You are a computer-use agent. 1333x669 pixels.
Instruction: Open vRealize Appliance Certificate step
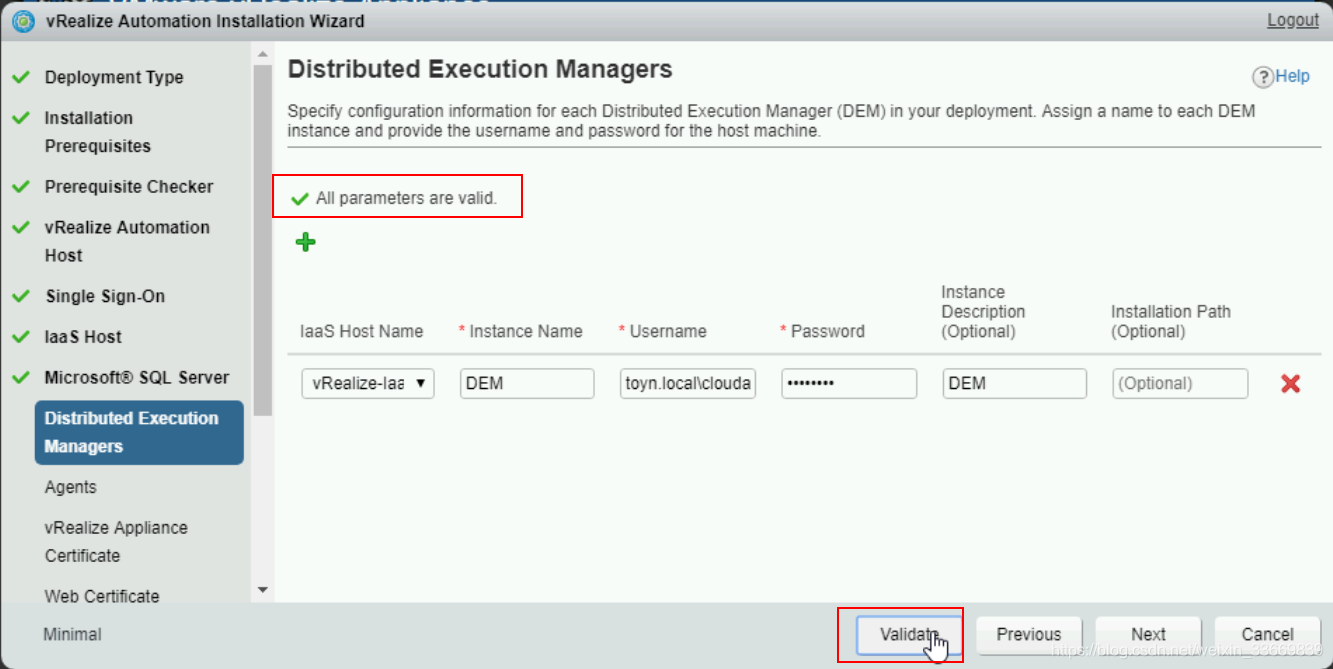(116, 541)
